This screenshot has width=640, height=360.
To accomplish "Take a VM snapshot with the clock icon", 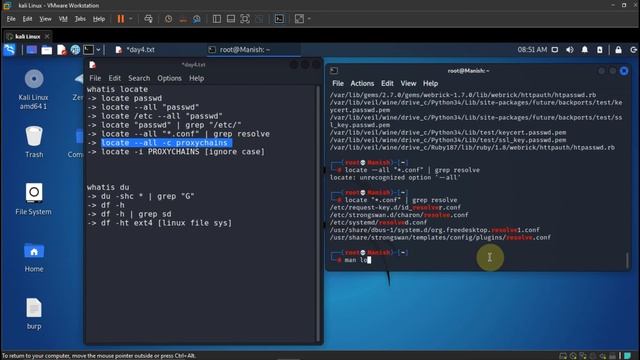I will (169, 19).
